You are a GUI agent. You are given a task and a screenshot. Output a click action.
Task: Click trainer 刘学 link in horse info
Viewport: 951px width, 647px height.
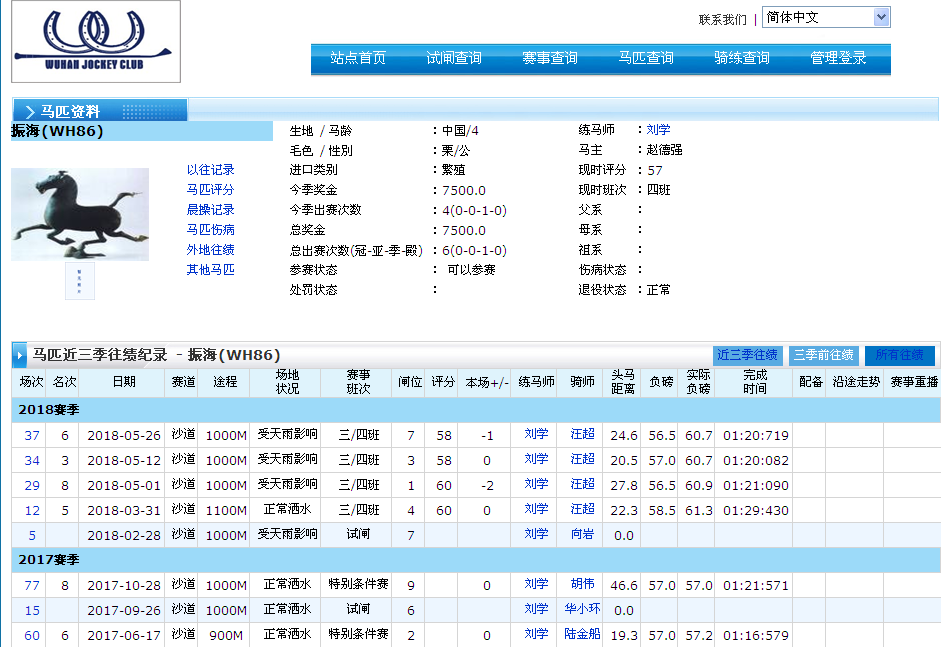tap(658, 130)
